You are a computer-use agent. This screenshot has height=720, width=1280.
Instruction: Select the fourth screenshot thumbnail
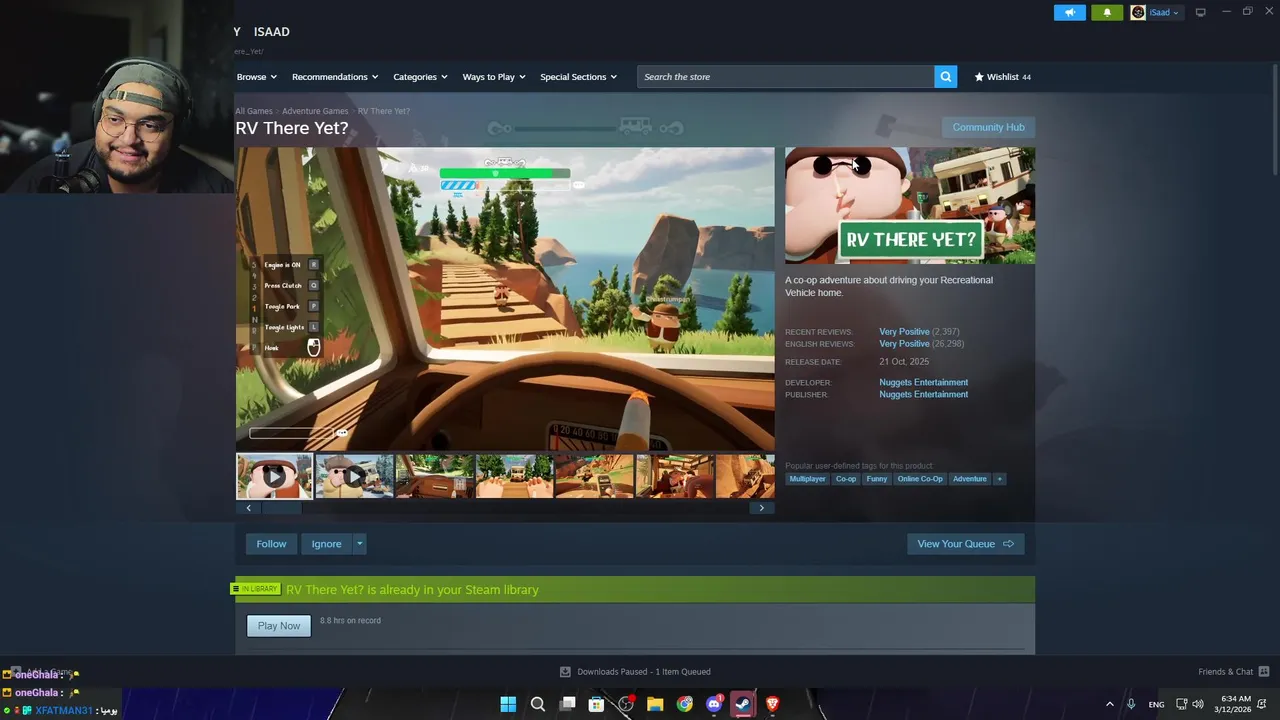[514, 476]
